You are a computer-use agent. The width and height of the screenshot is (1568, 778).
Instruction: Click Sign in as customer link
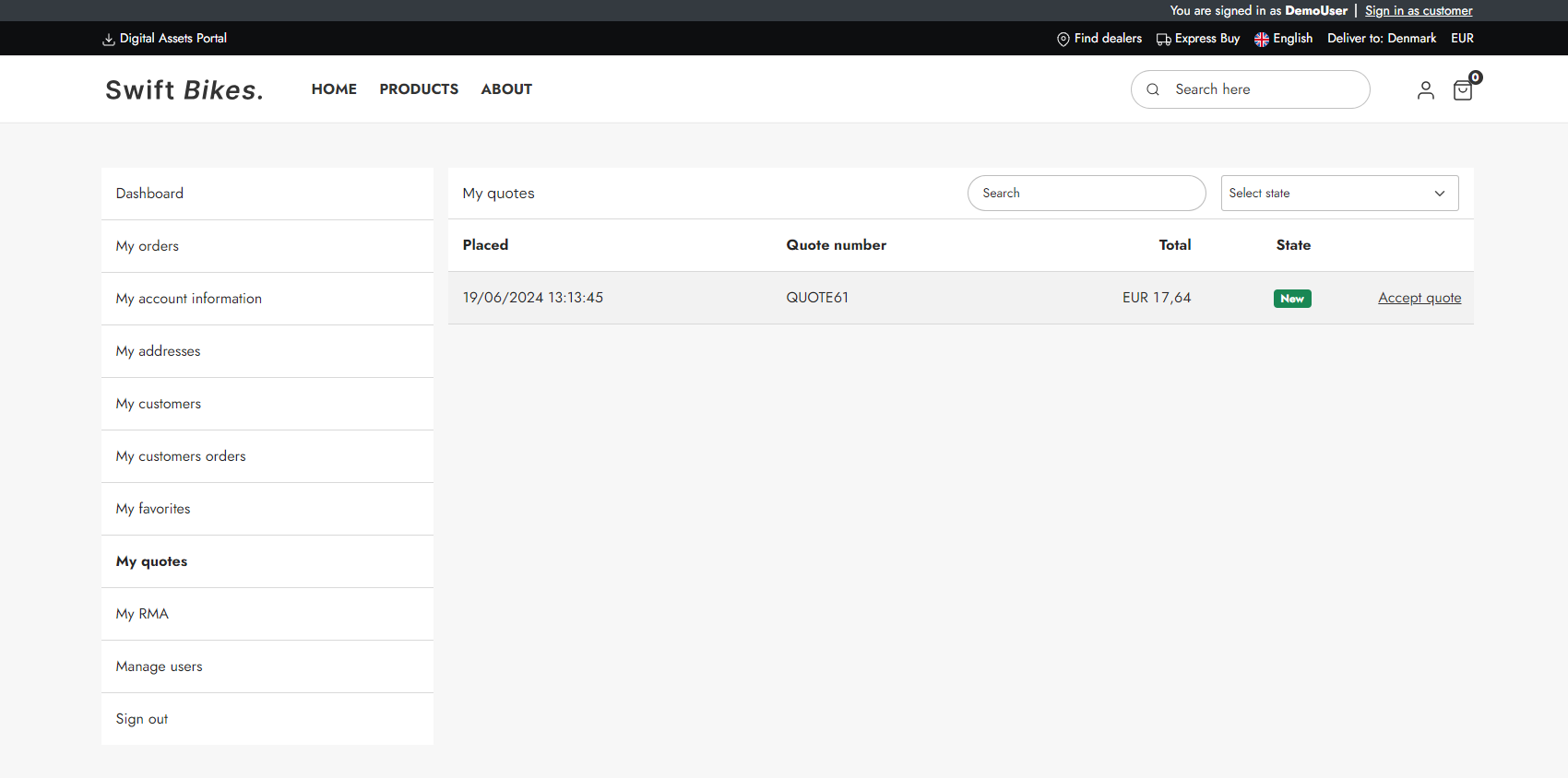pyautogui.click(x=1419, y=11)
